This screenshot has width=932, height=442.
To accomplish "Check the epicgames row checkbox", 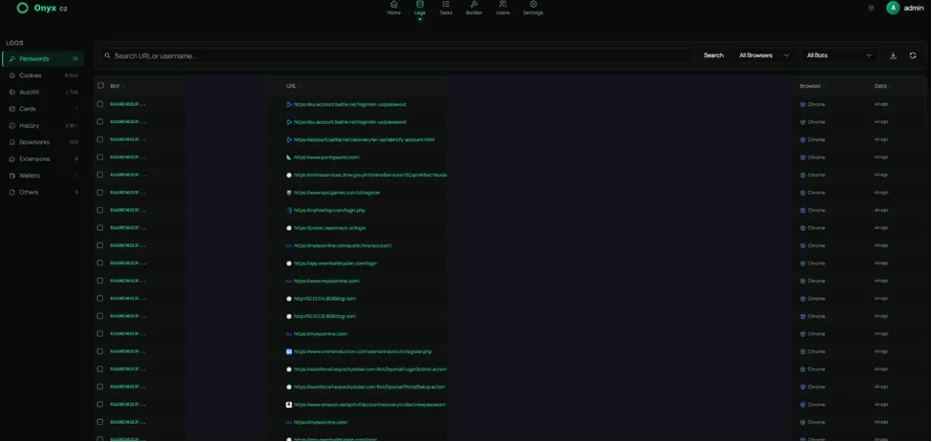I will click(x=100, y=192).
